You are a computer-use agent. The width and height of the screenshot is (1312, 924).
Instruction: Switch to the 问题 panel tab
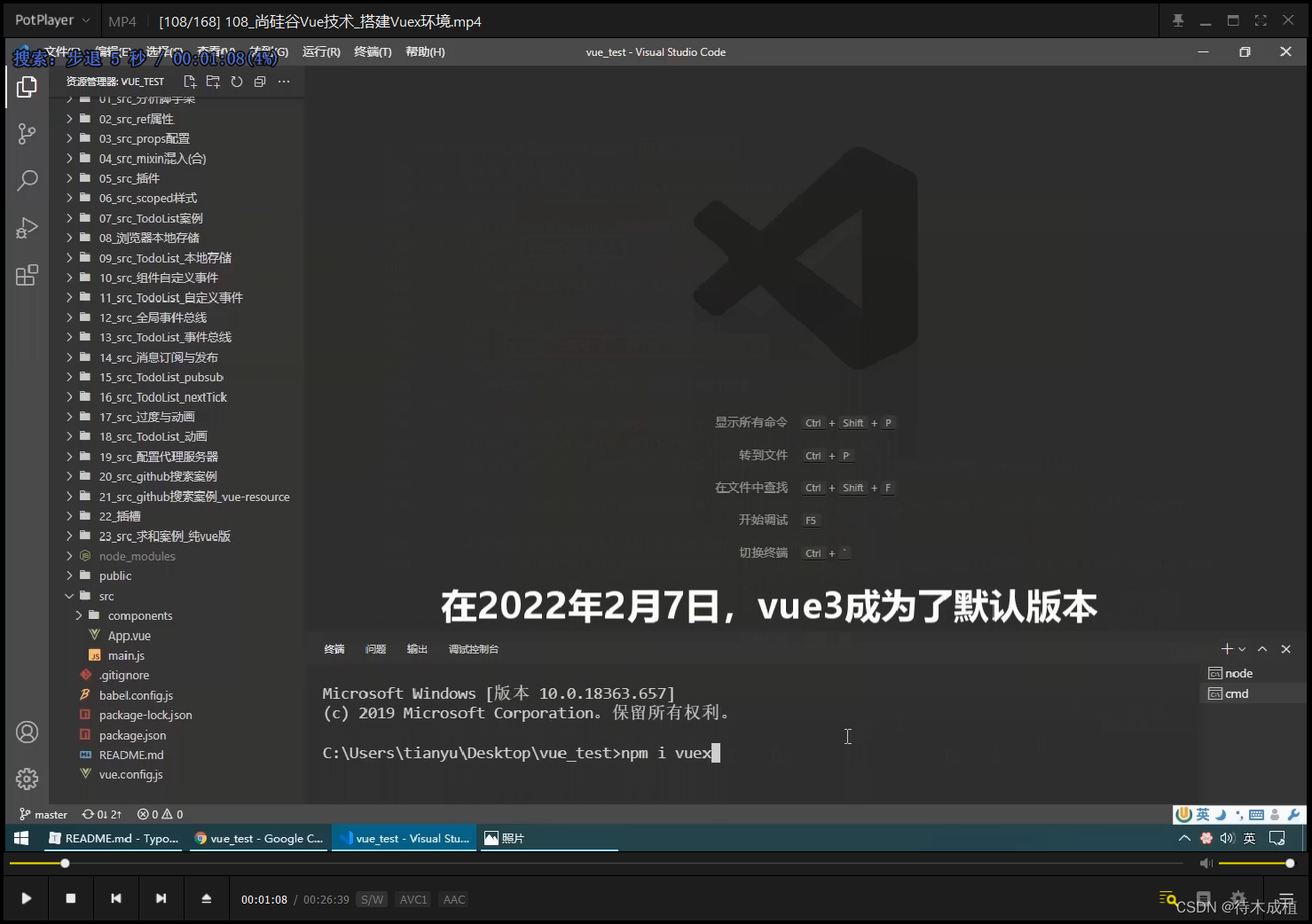pos(375,649)
